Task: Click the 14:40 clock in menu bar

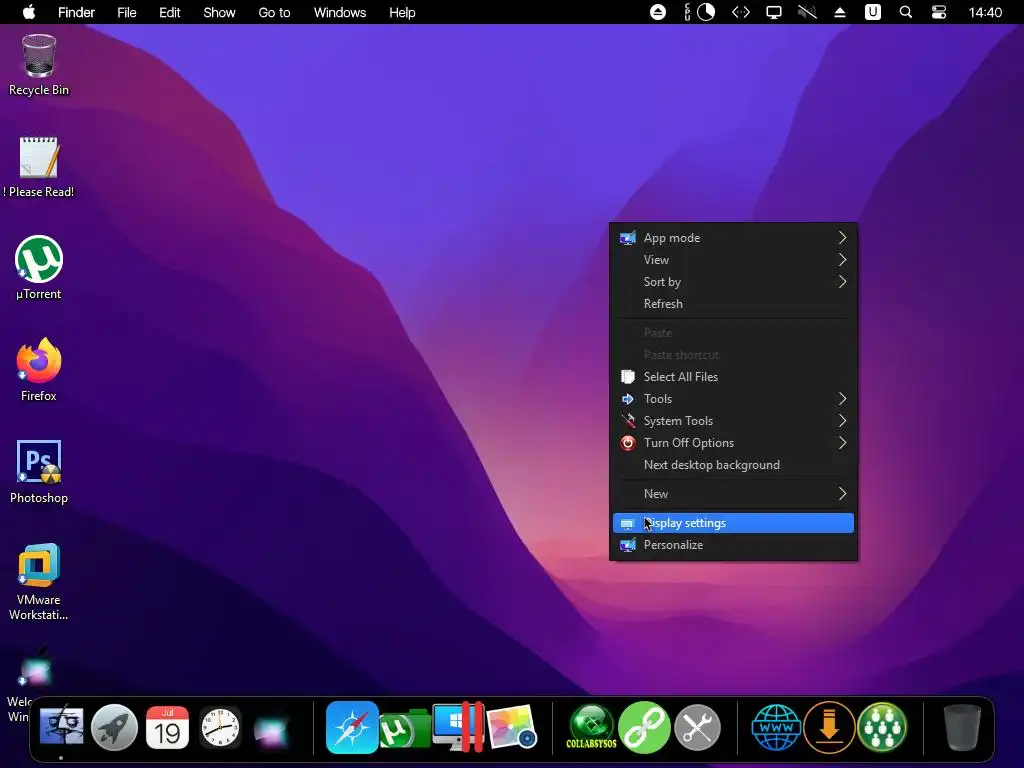Action: (985, 12)
